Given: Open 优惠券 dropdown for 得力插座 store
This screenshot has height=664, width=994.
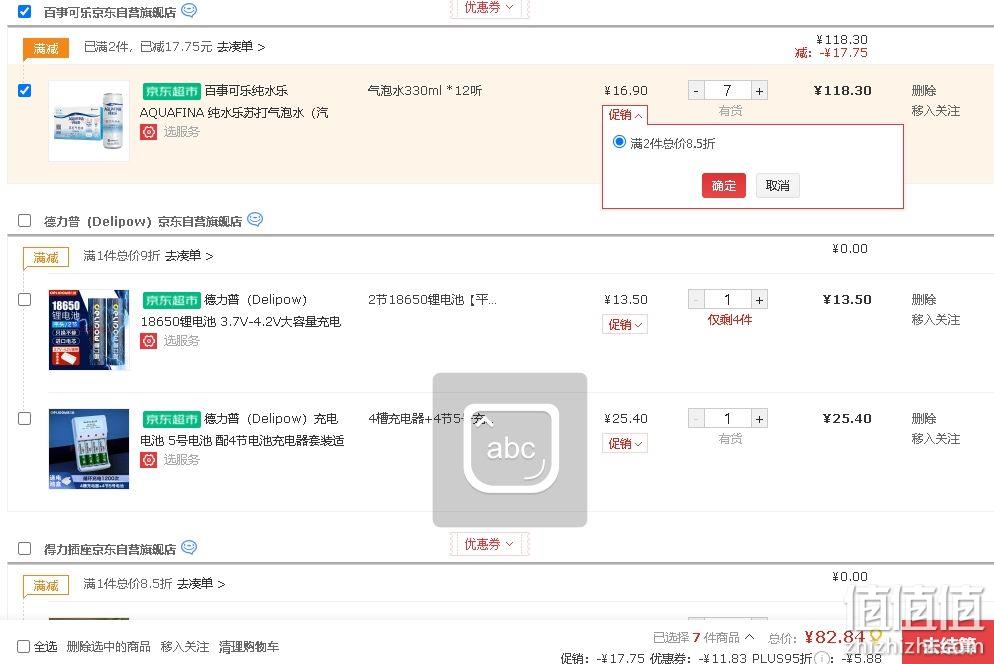Looking at the screenshot, I should point(489,544).
